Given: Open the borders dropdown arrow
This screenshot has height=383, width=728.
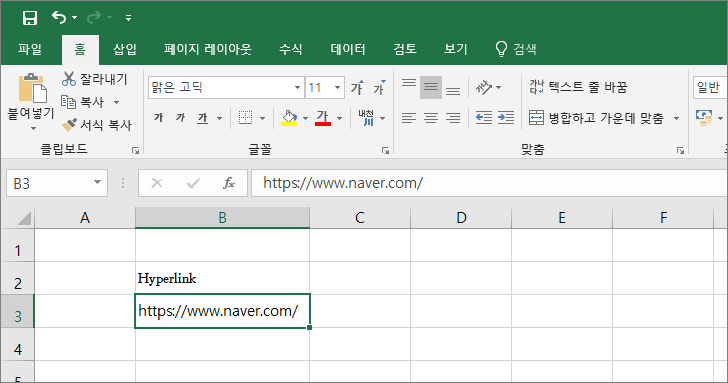Looking at the screenshot, I should pyautogui.click(x=262, y=118).
